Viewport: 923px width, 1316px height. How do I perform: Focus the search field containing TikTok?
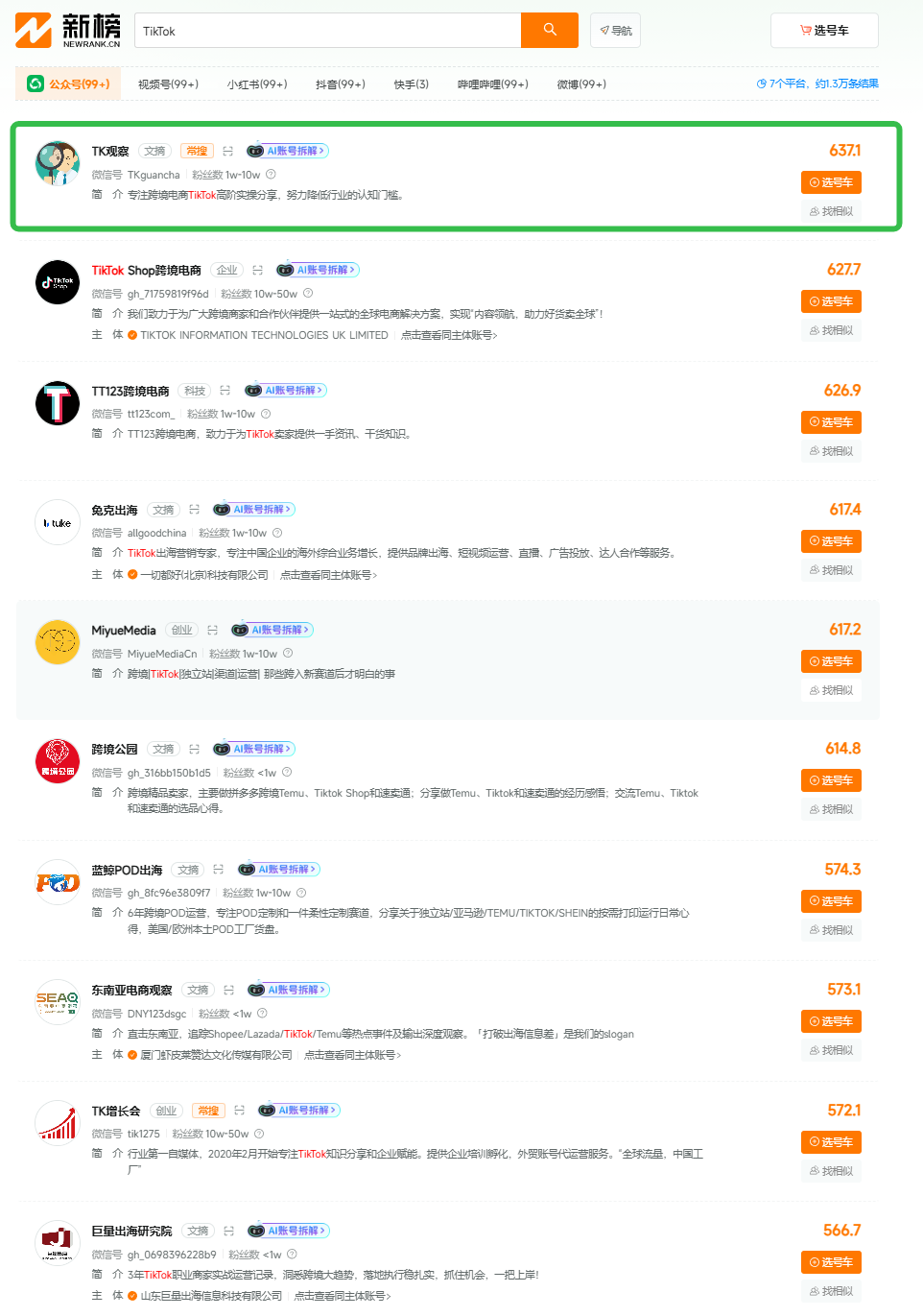click(x=328, y=31)
